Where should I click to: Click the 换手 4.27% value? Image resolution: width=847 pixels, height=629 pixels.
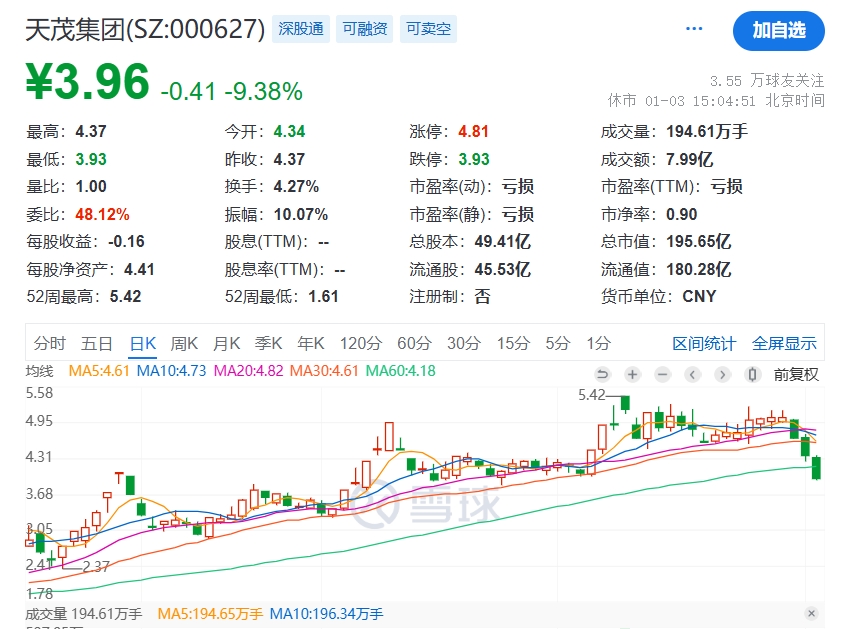coord(296,186)
